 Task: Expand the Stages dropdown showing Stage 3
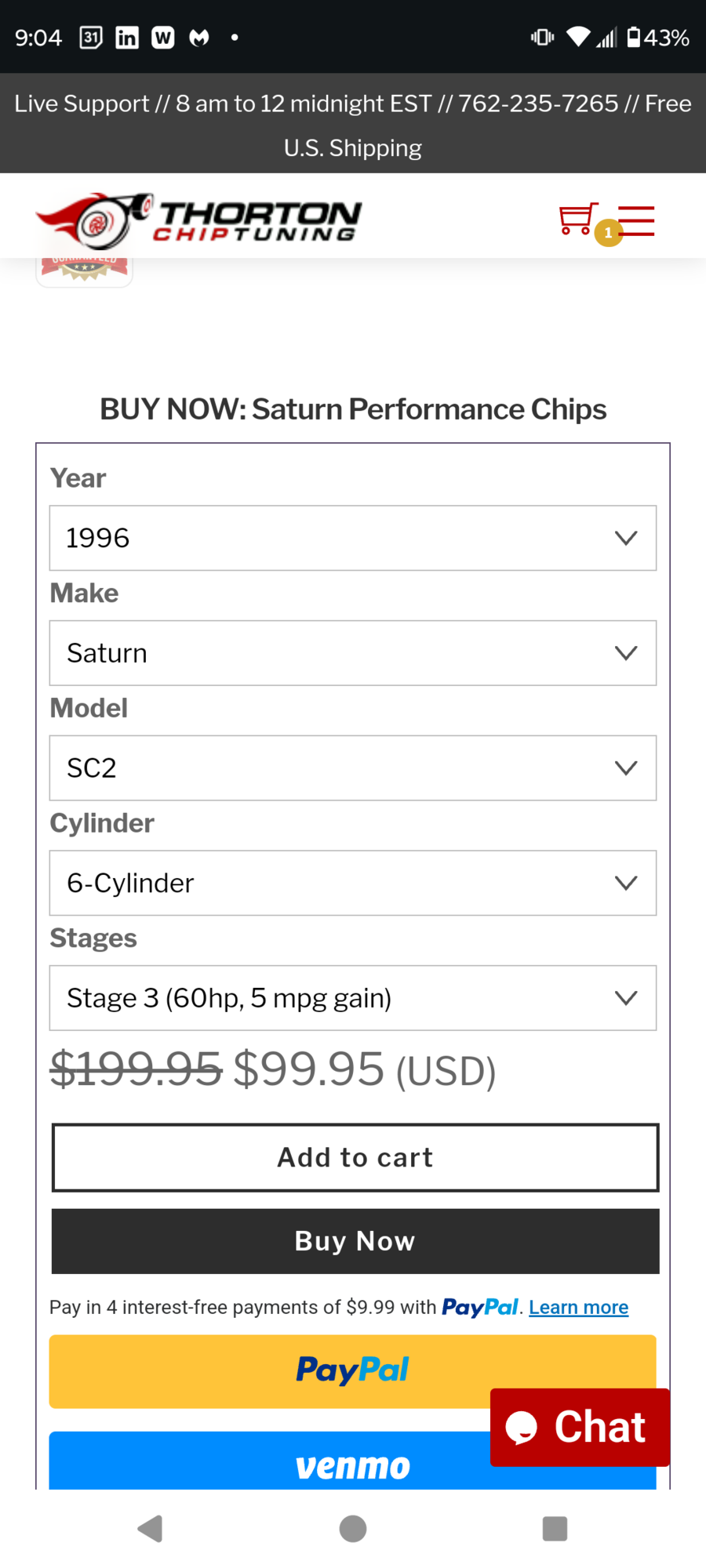[352, 998]
